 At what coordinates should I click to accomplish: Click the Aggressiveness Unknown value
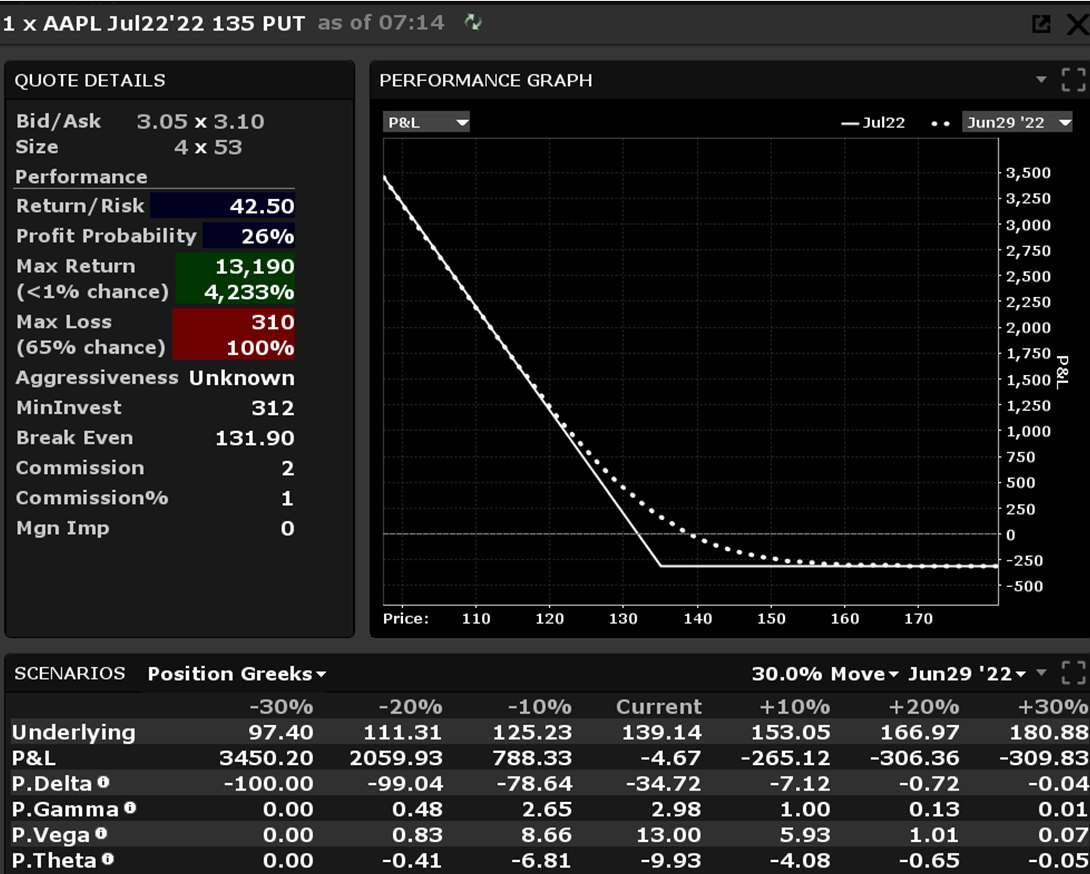[x=241, y=378]
